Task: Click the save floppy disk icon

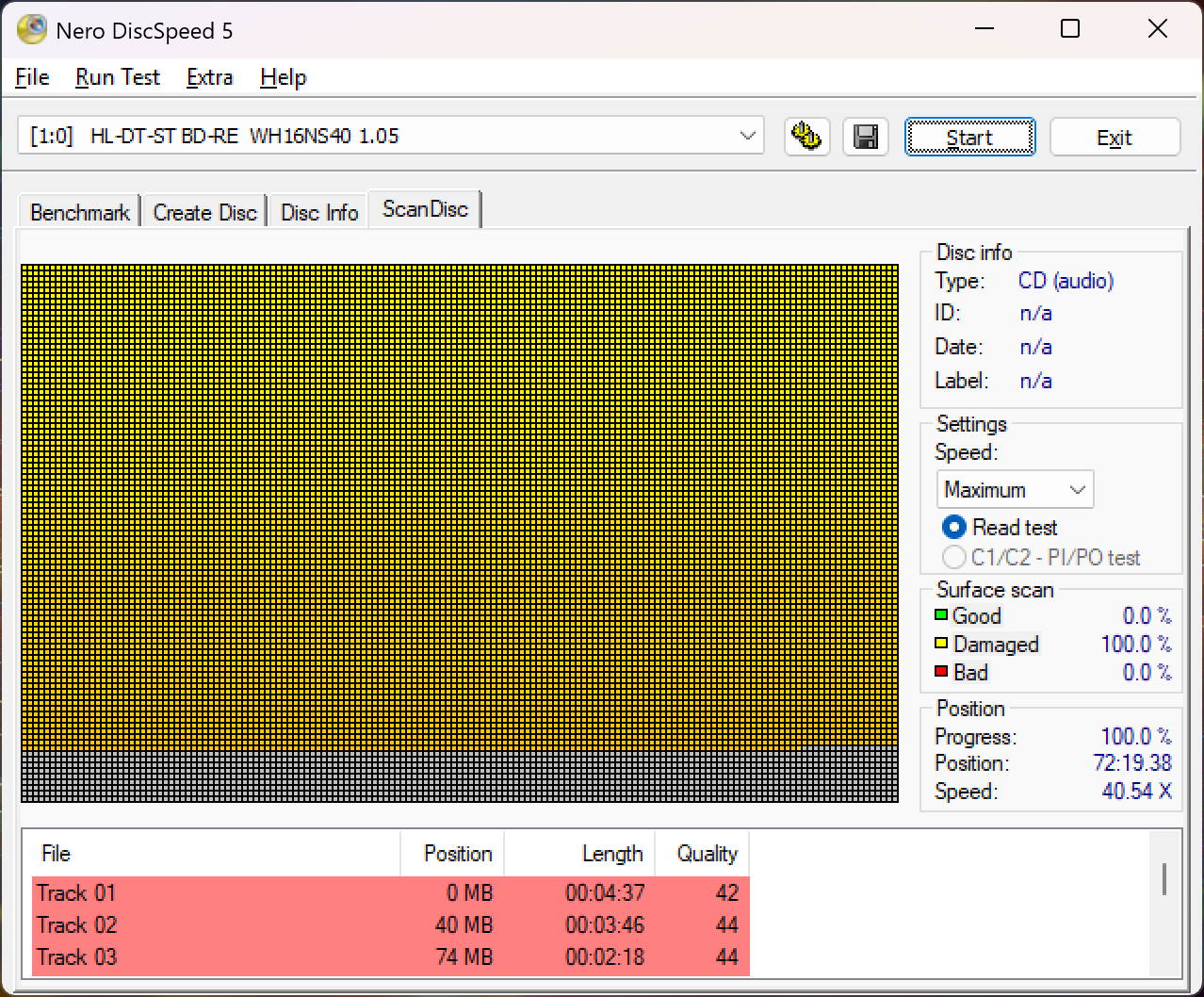Action: point(866,137)
